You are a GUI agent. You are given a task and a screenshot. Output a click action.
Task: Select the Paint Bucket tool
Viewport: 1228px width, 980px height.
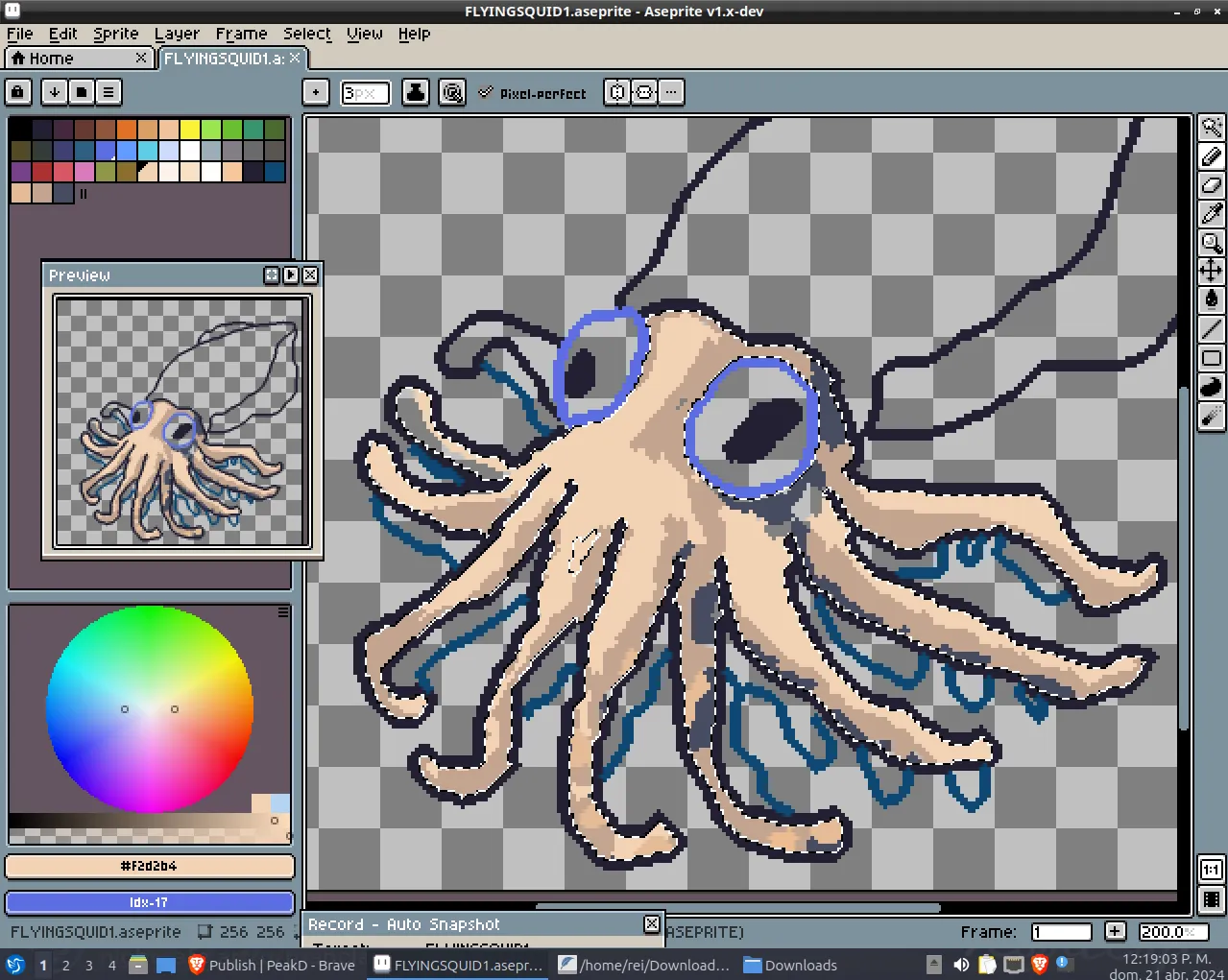click(1212, 299)
